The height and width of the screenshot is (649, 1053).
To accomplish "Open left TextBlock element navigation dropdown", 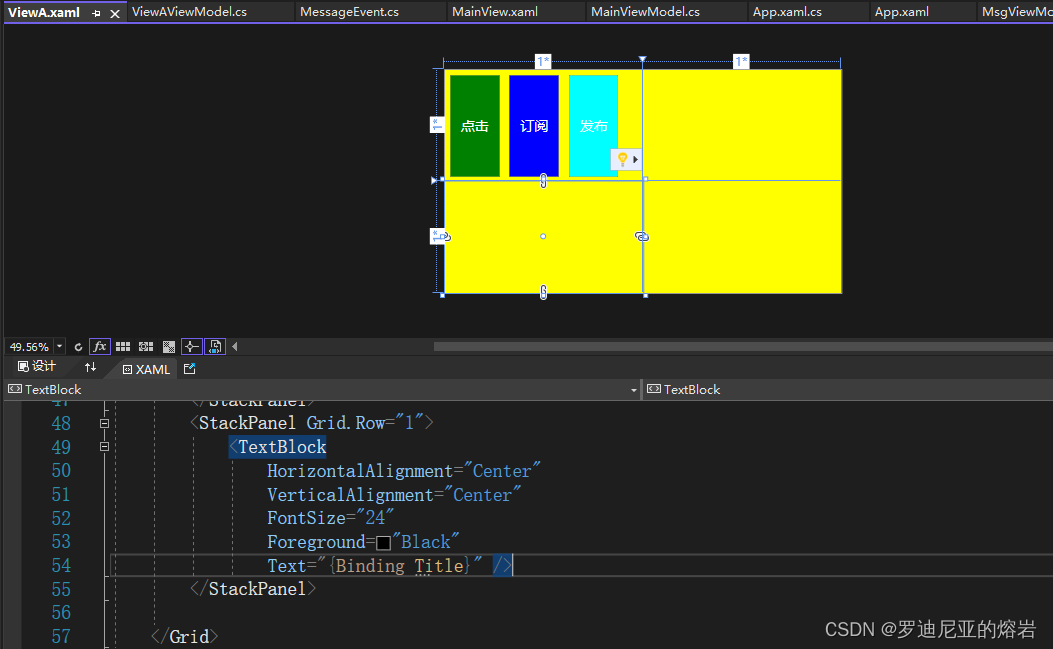I will 633,390.
